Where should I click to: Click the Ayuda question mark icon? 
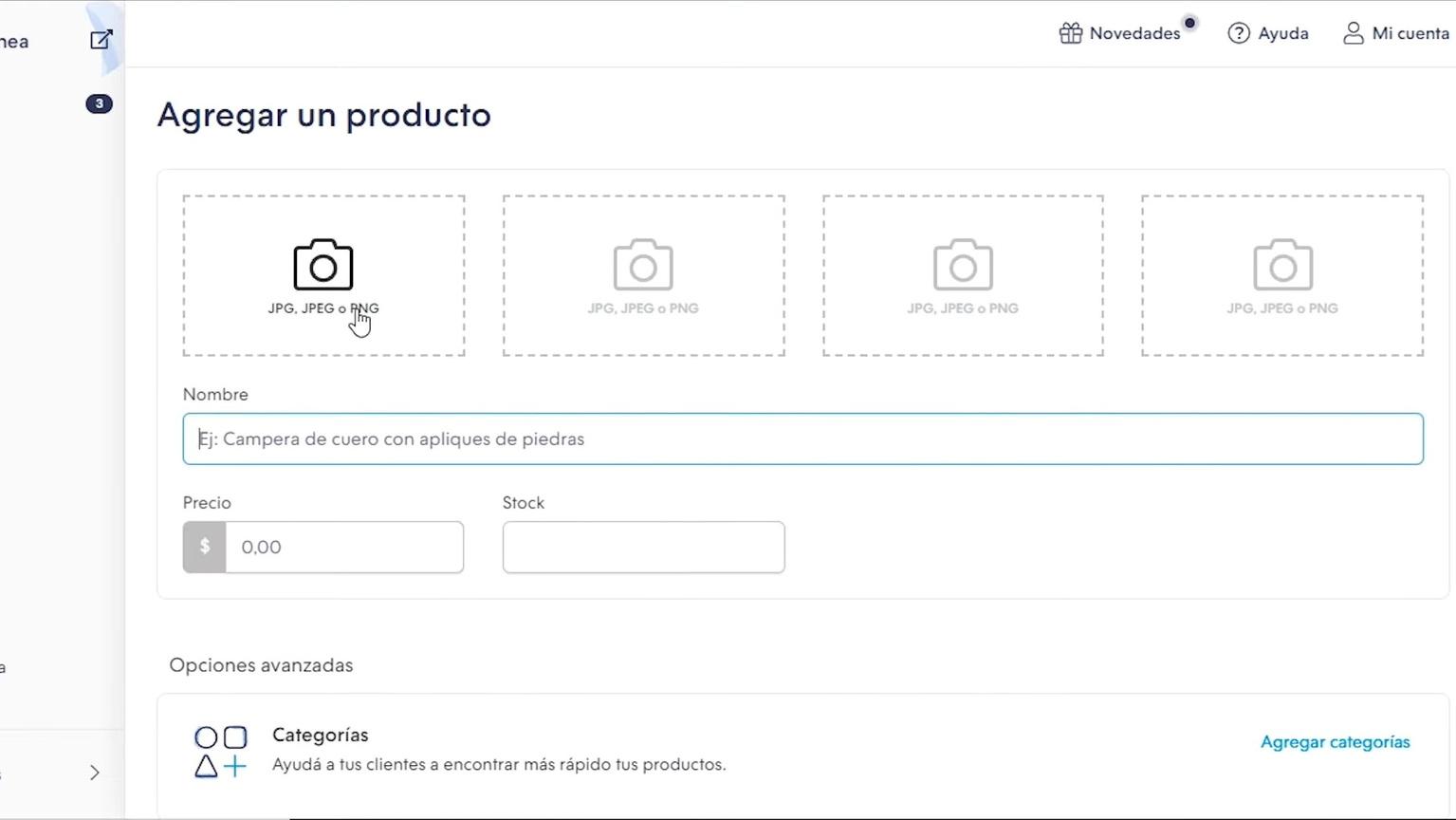(x=1239, y=34)
